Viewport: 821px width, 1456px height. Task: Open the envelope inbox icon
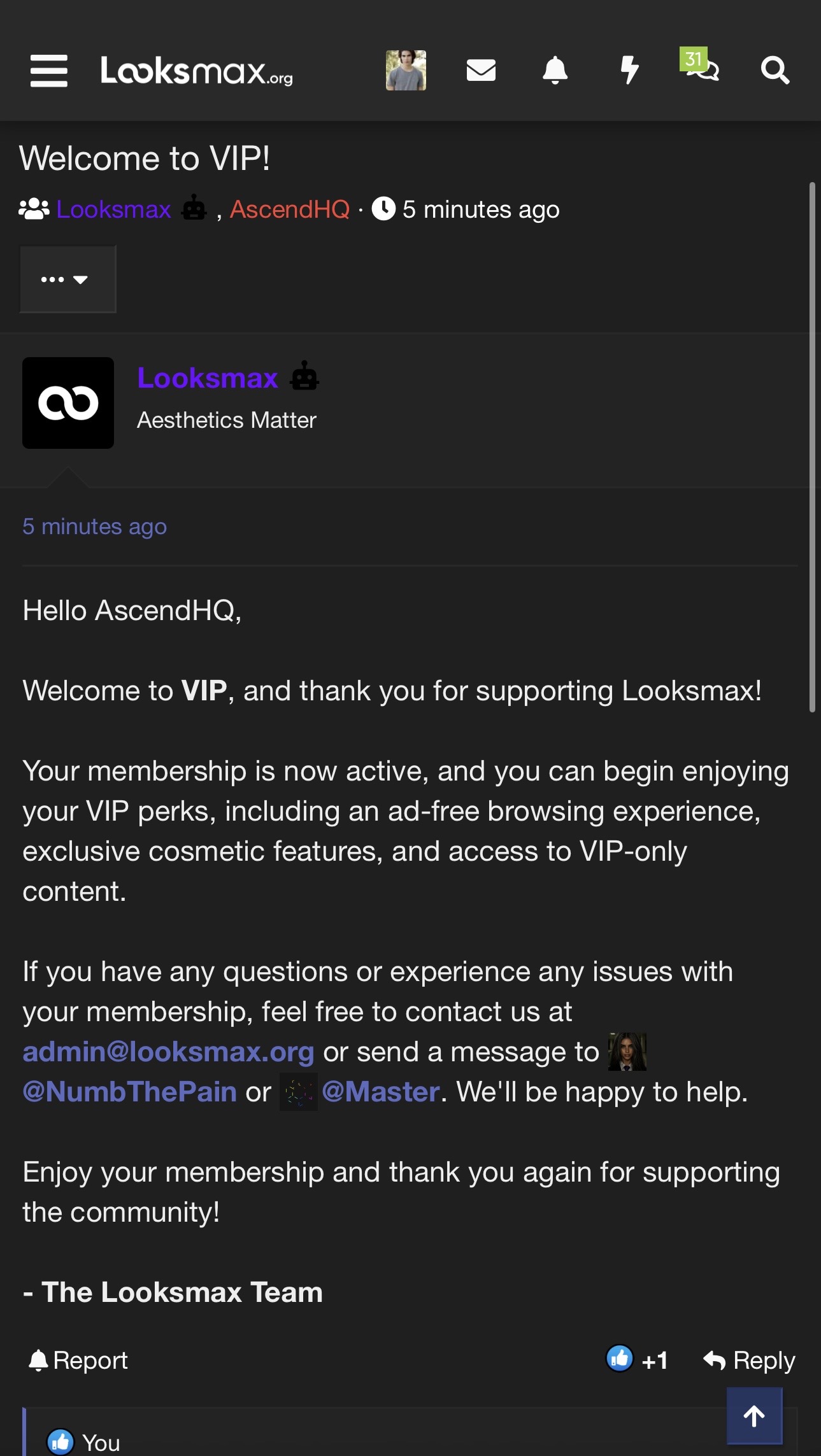[x=481, y=70]
